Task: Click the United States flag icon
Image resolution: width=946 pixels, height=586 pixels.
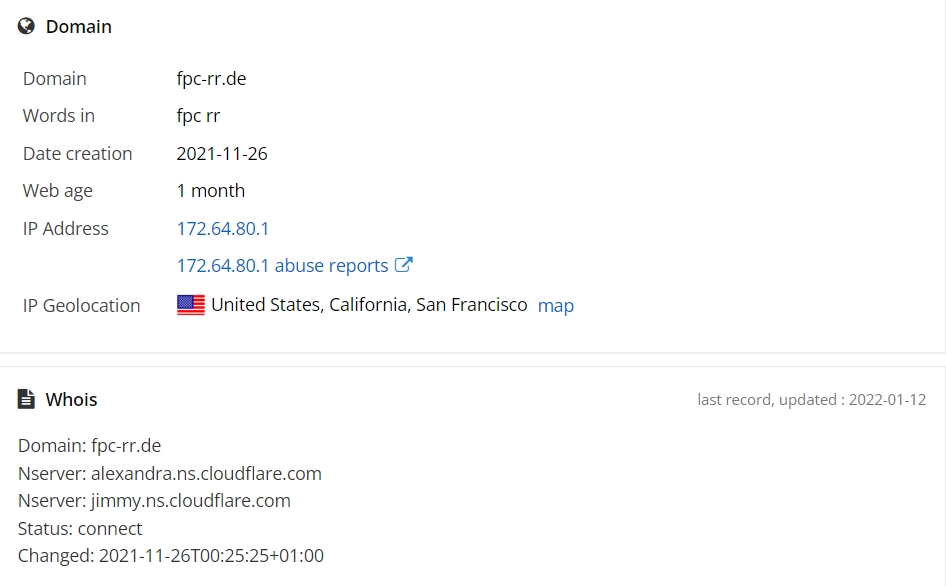Action: (x=191, y=305)
